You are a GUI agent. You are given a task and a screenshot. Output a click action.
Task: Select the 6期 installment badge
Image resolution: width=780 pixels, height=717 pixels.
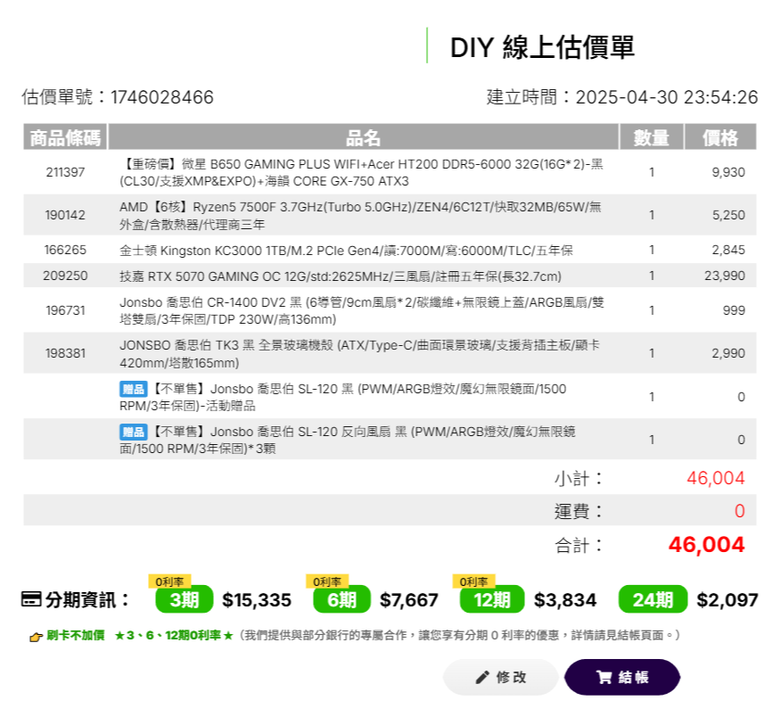pyautogui.click(x=342, y=600)
